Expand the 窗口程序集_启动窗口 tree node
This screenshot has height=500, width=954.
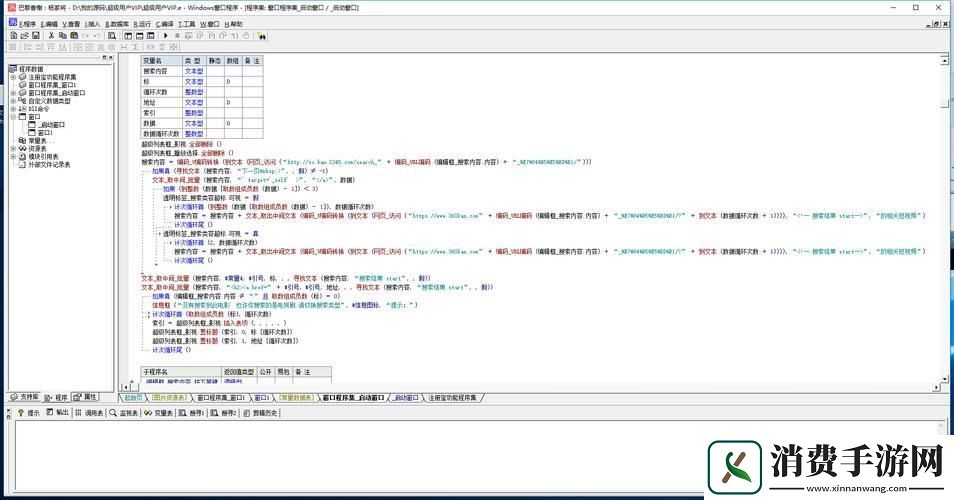[13, 93]
